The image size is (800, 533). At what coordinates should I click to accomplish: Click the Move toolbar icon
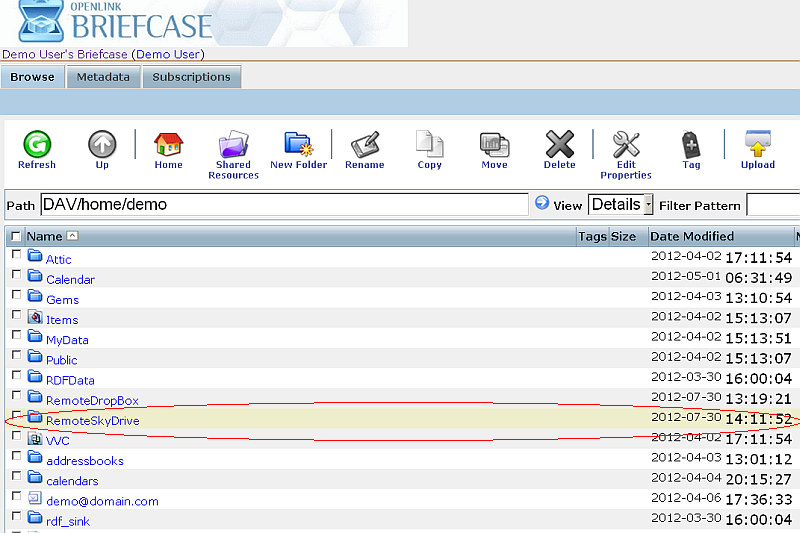click(x=494, y=145)
